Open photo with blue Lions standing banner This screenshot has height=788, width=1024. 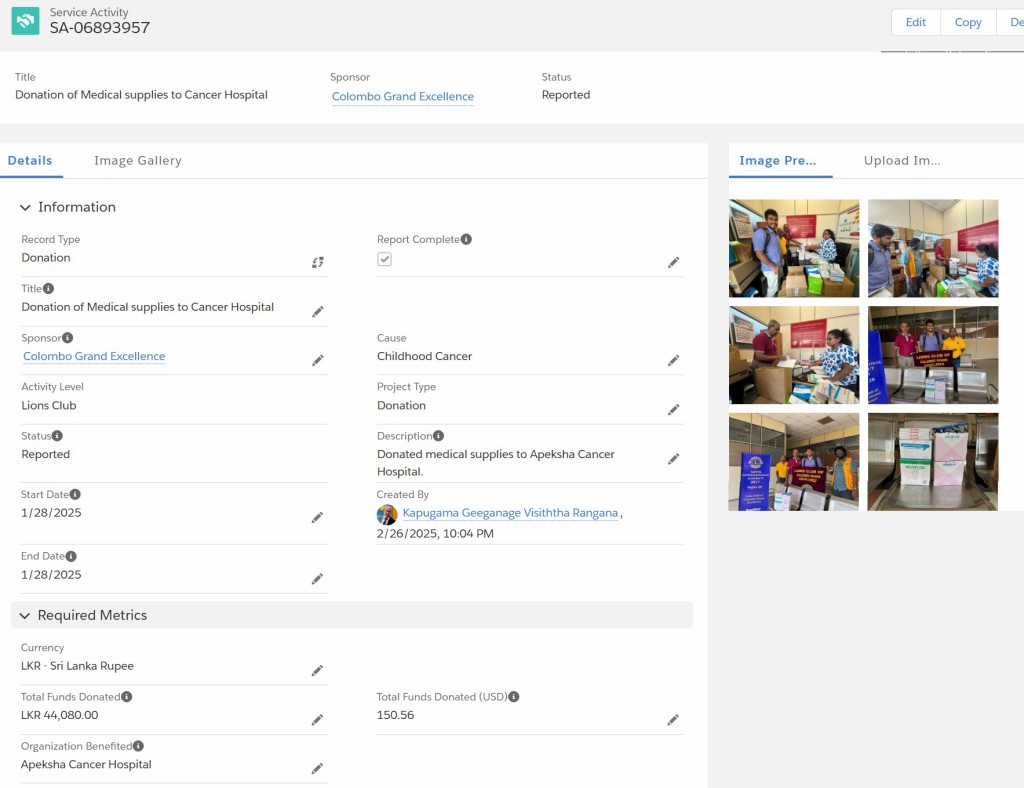(794, 462)
